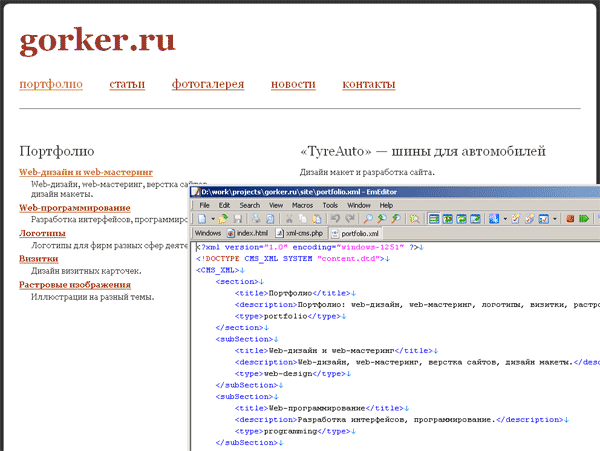Screen dimensions: 600x451
Task: Open the New file dropdown arrow
Action: (x=213, y=218)
